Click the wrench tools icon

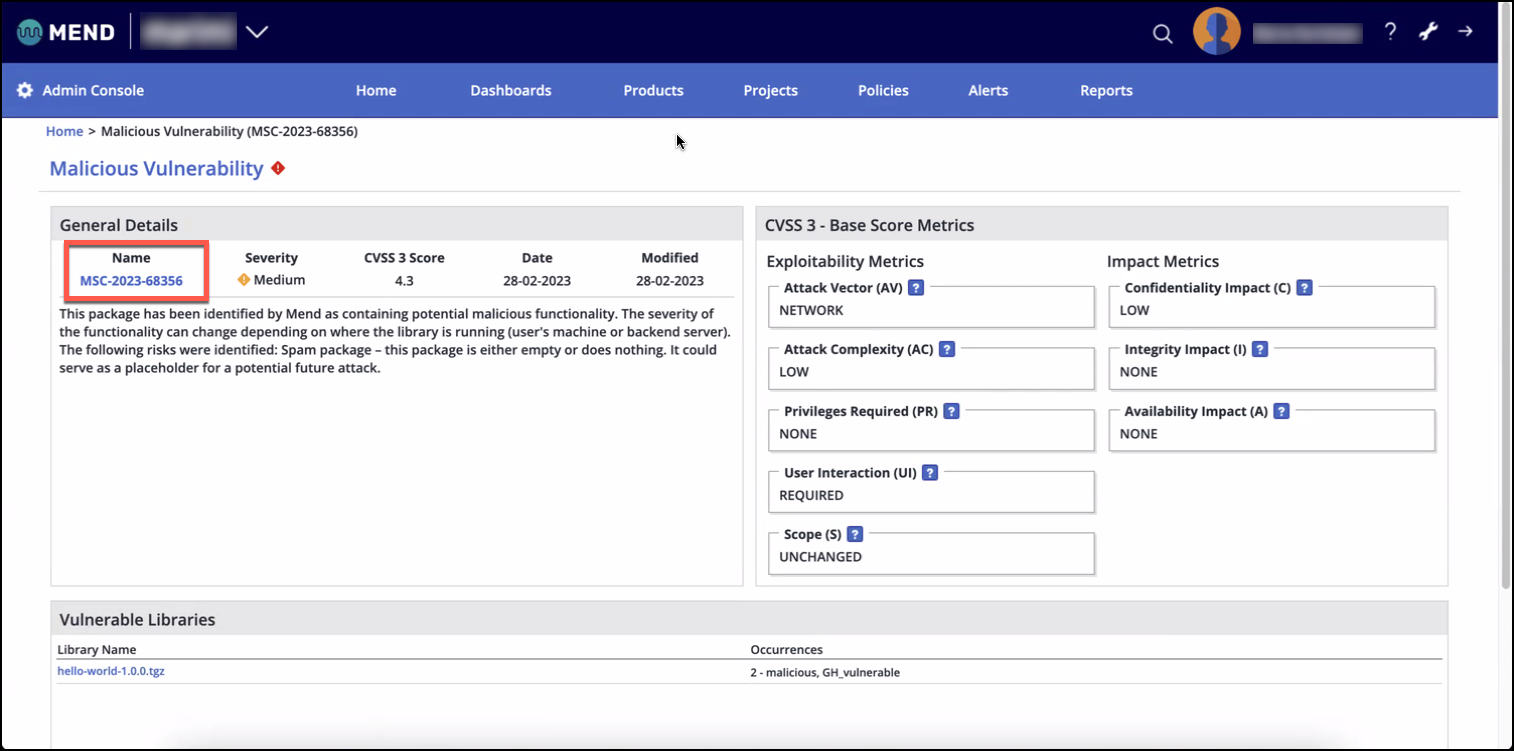[1427, 31]
